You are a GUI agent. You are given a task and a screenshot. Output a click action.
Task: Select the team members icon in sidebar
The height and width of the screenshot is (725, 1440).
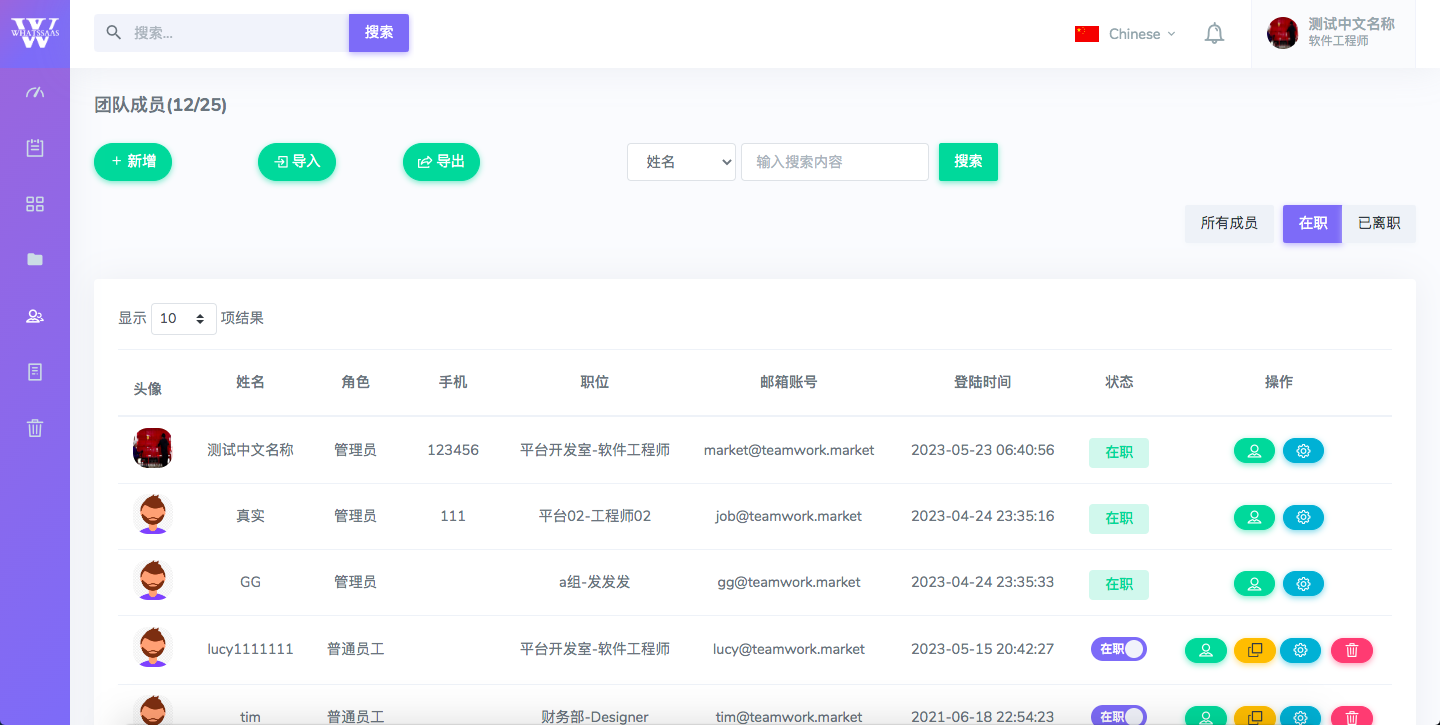pos(35,315)
